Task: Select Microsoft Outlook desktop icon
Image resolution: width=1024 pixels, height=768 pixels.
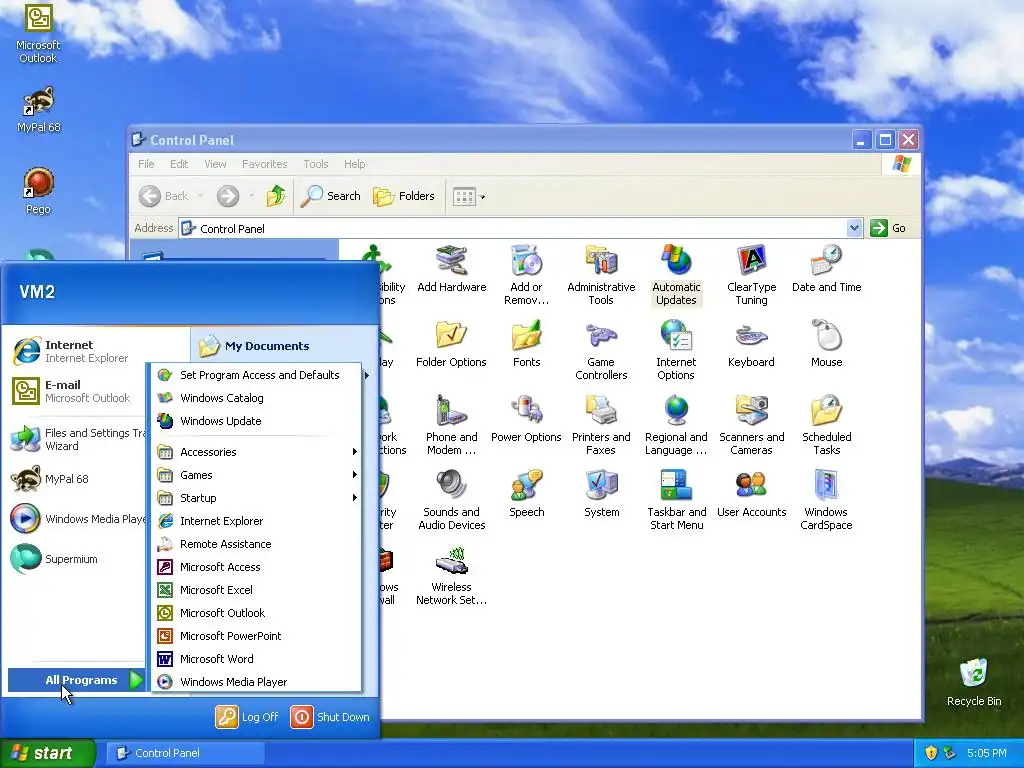Action: (38, 33)
